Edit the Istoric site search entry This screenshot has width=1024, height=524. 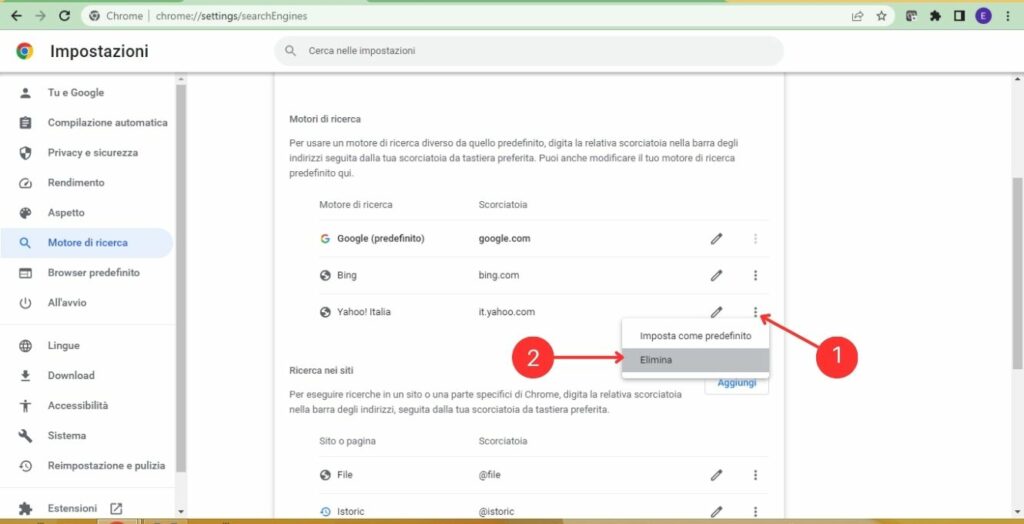click(x=716, y=512)
